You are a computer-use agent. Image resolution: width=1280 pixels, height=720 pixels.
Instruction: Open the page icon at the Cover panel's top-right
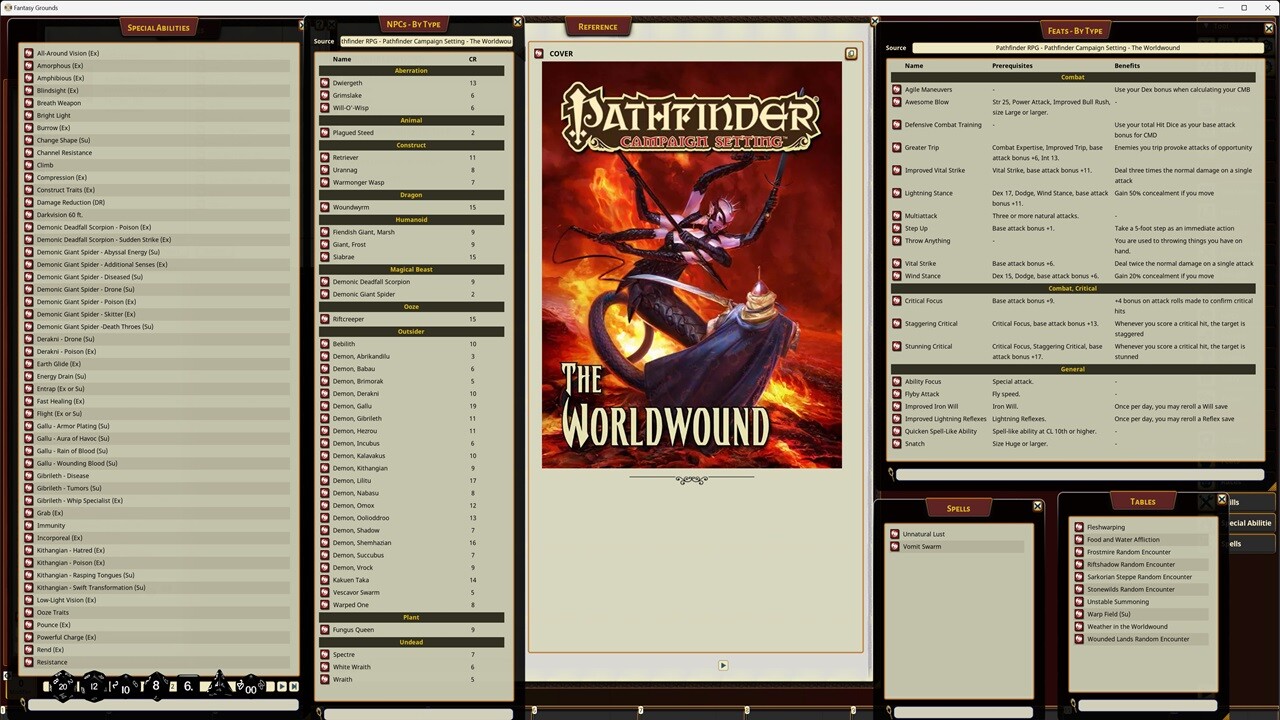point(851,53)
